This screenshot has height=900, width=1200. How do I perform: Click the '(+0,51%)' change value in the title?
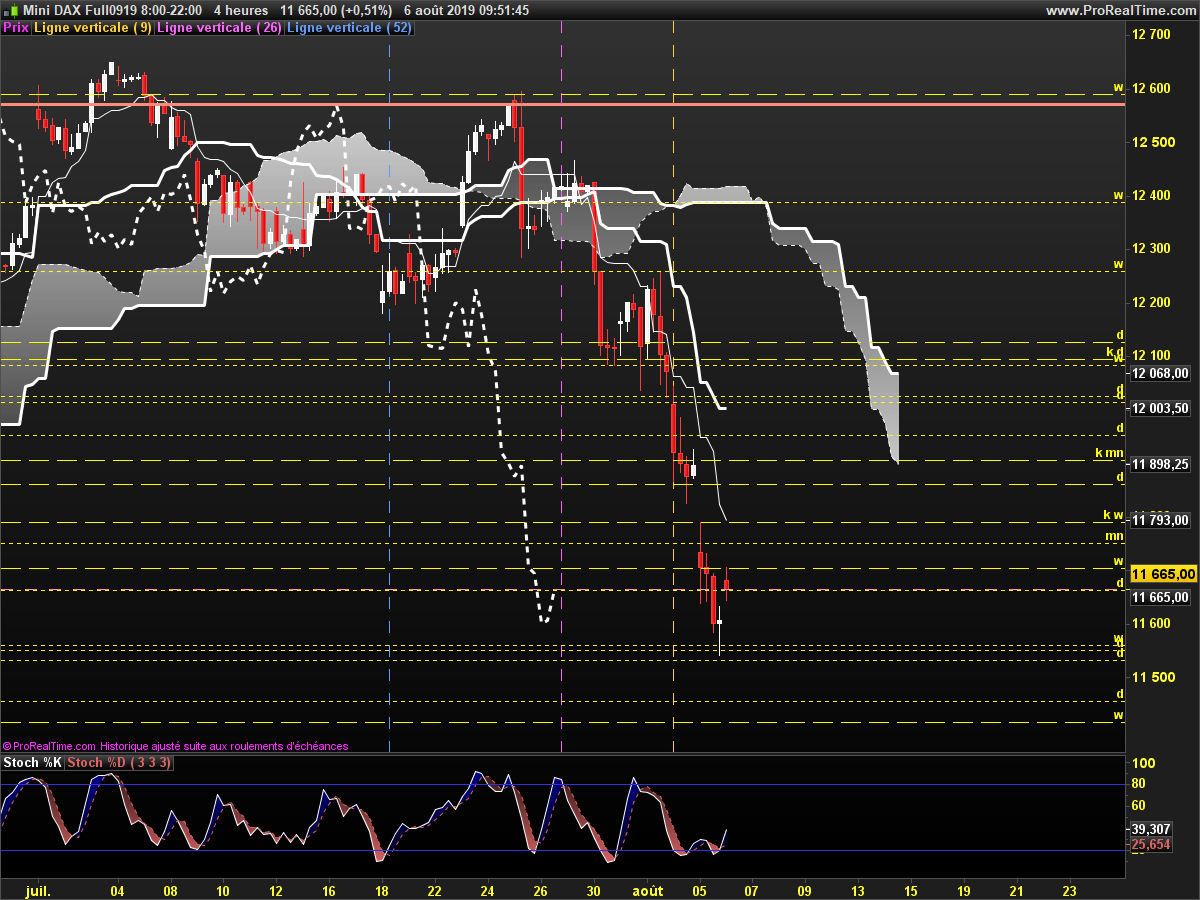(369, 10)
